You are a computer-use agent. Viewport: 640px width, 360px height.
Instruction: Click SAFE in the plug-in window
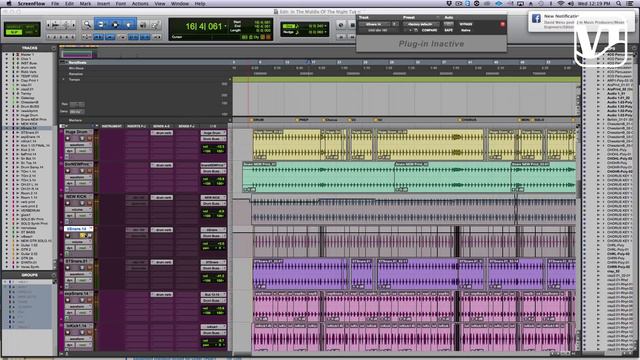[x=449, y=30]
